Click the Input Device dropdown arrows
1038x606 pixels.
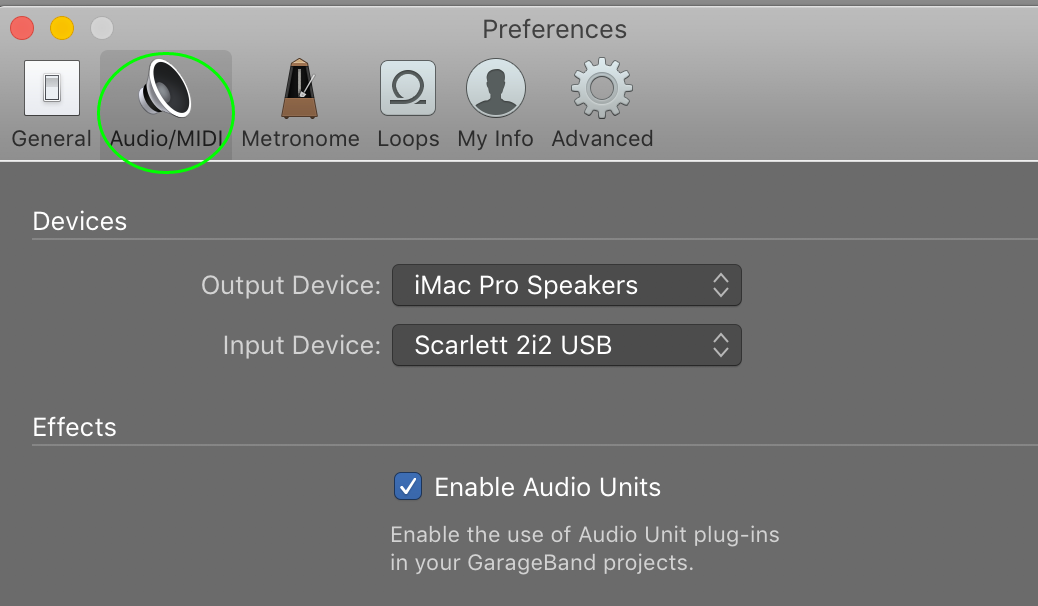(x=720, y=345)
